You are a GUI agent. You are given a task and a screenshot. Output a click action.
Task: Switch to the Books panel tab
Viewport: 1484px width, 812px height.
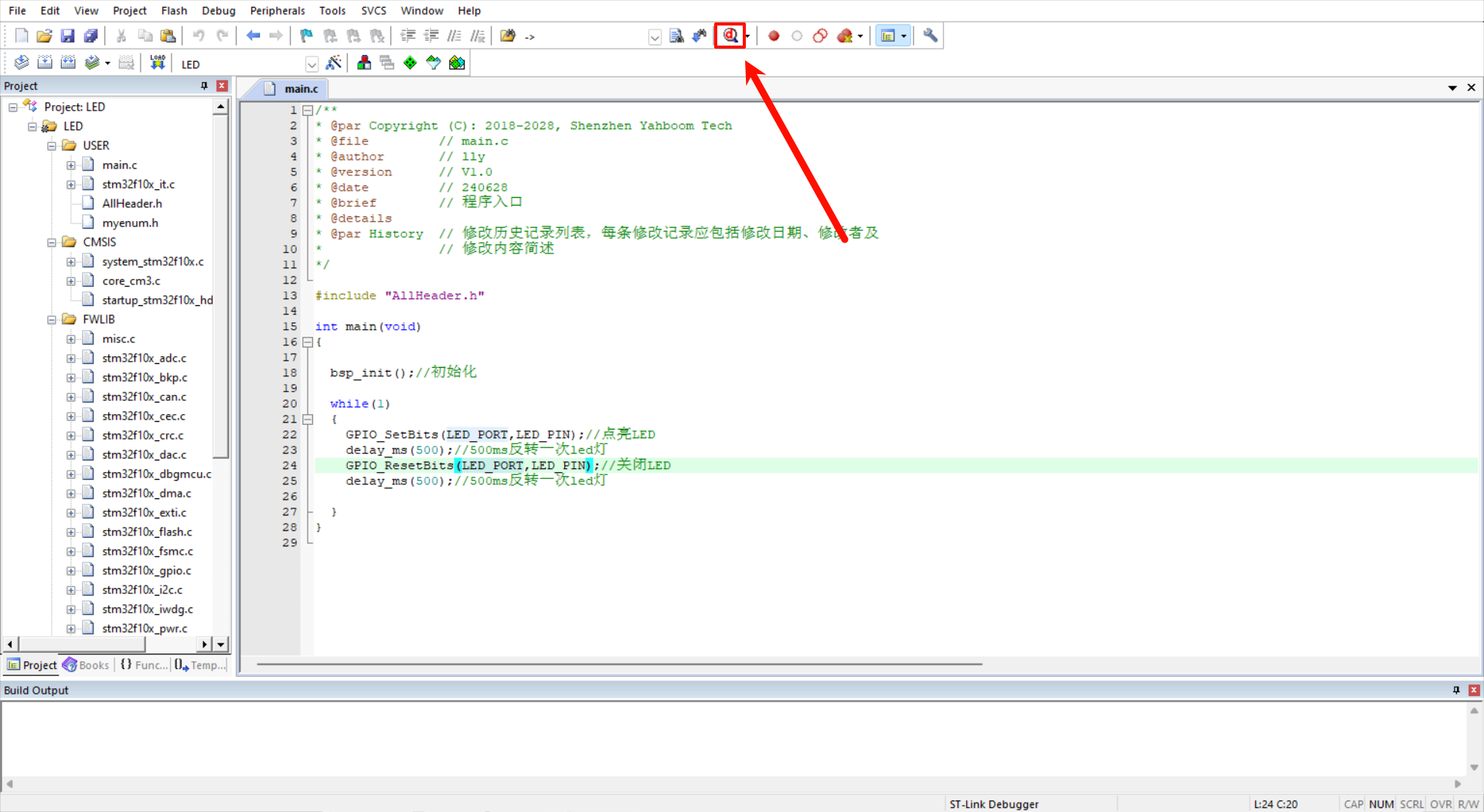tap(87, 664)
